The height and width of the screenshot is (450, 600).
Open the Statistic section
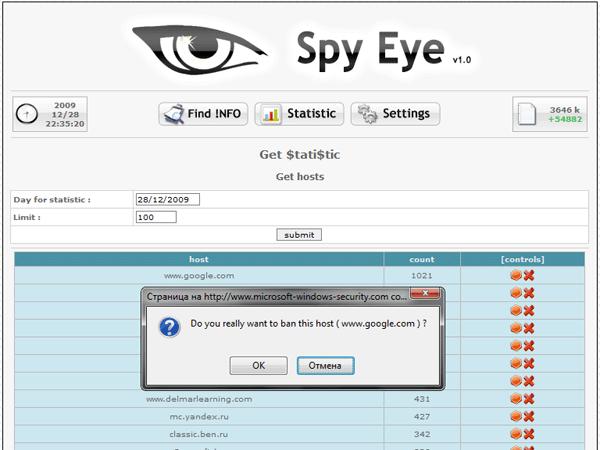pos(299,114)
